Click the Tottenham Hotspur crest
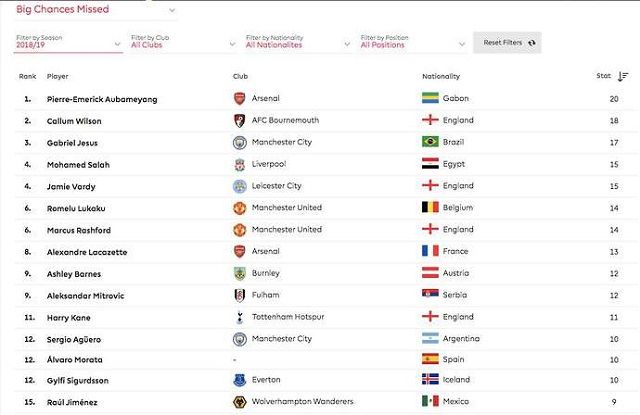Viewport: 640px width, 415px height. point(240,317)
